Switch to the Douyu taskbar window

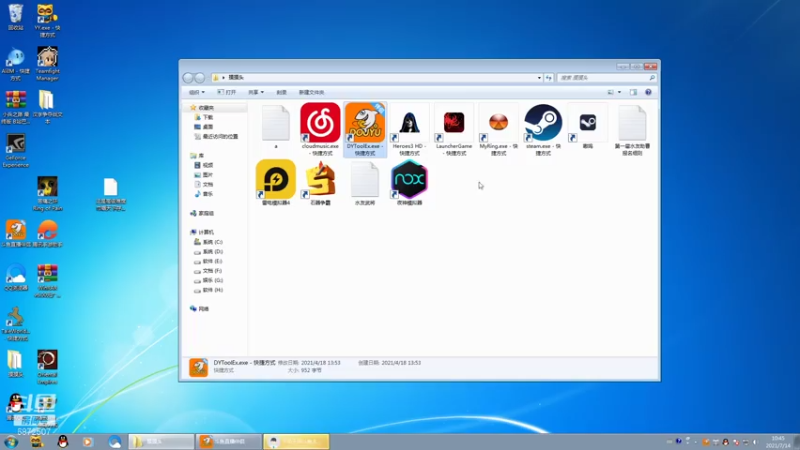(x=229, y=442)
